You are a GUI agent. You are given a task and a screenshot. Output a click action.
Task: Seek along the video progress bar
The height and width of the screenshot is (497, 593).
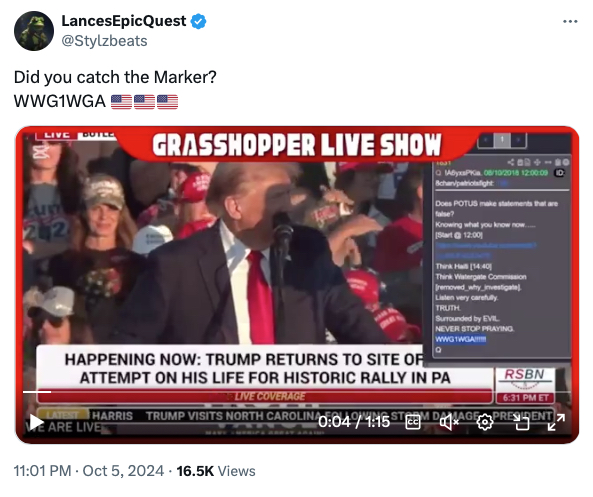point(295,392)
